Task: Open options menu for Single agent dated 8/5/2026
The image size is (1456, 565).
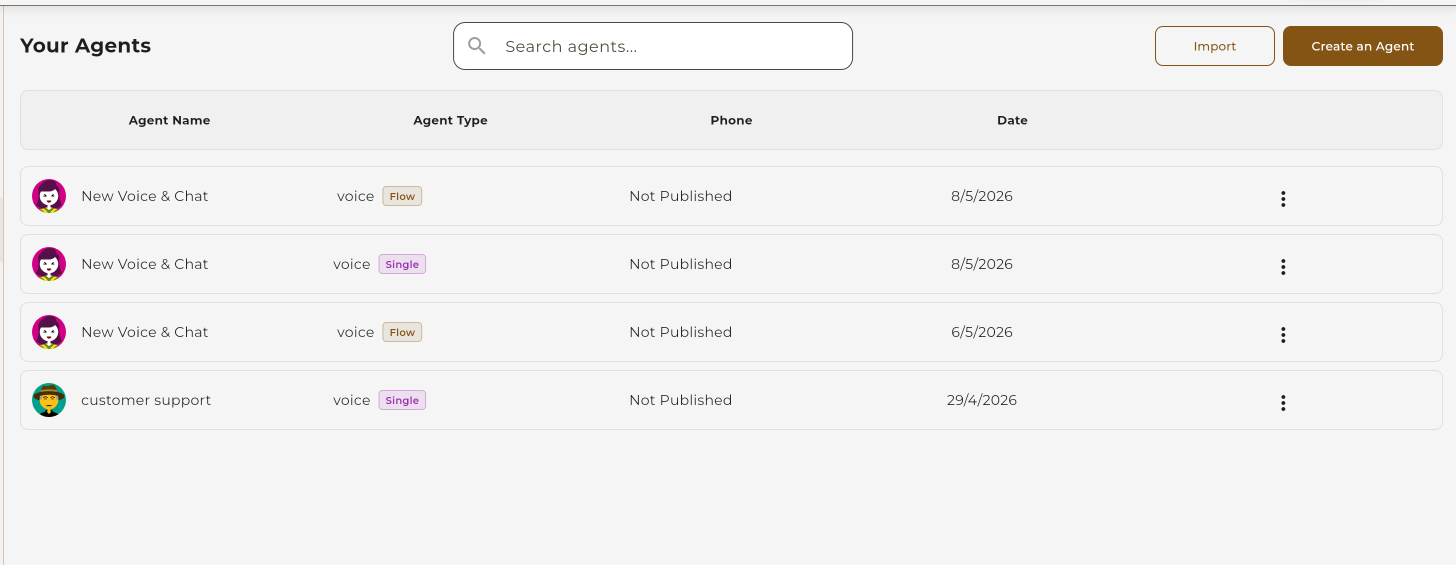Action: click(1283, 266)
